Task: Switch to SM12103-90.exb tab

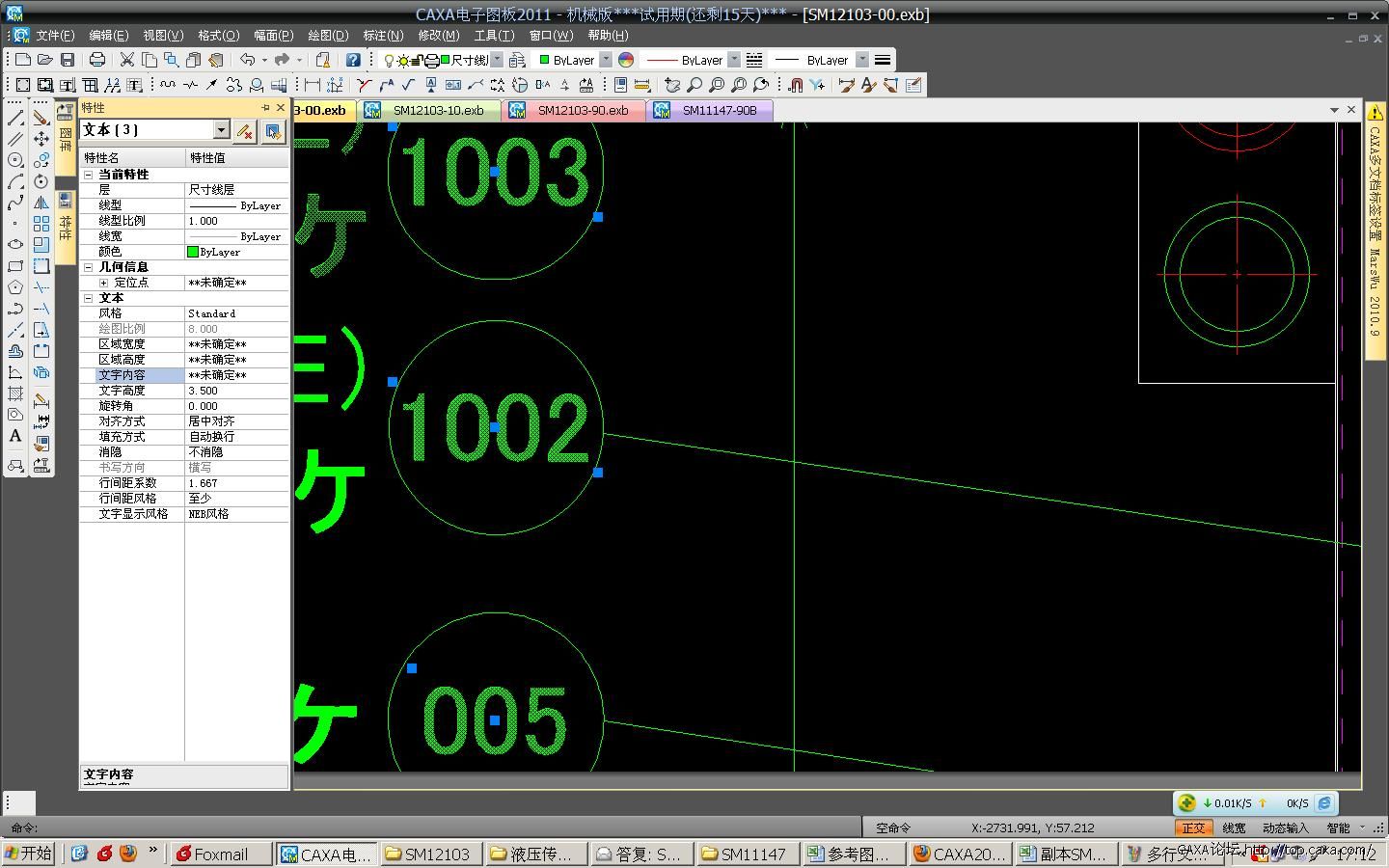Action: (x=582, y=110)
